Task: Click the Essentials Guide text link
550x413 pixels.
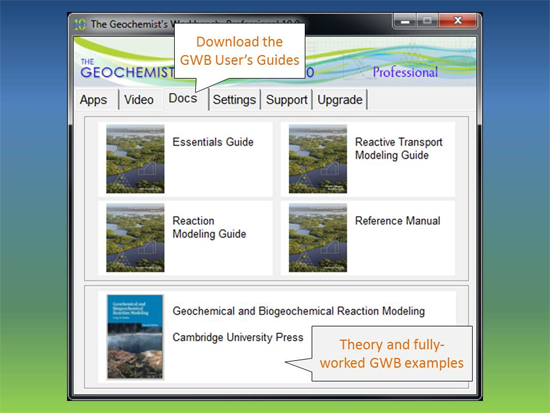Action: 213,142
